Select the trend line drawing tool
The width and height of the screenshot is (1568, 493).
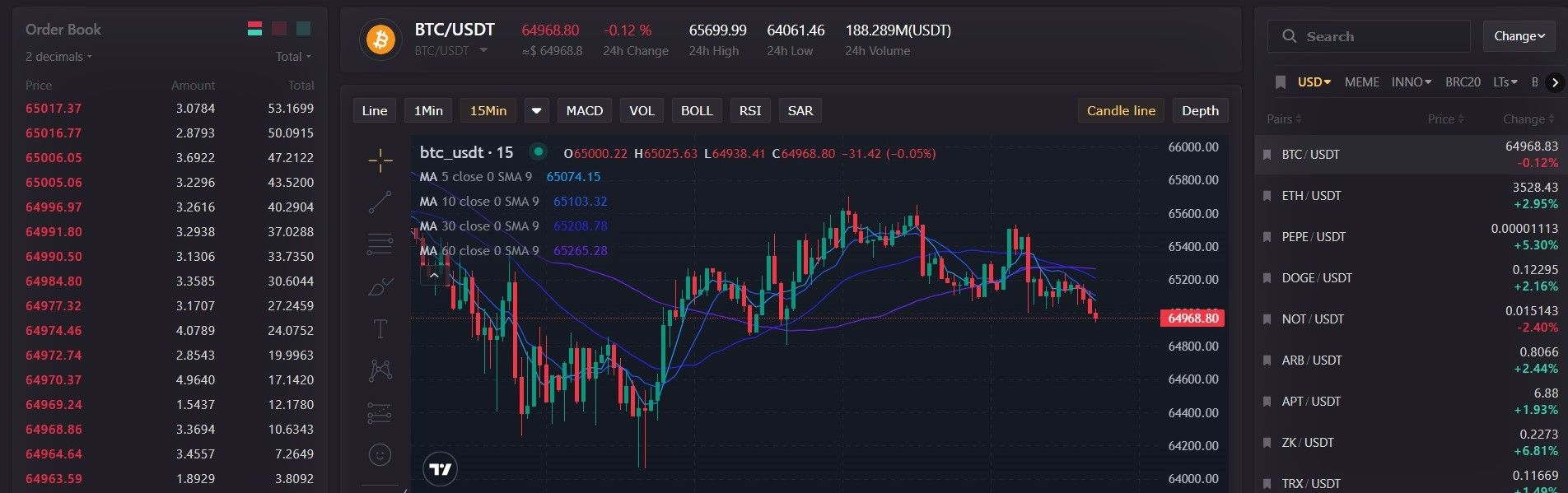tap(380, 202)
